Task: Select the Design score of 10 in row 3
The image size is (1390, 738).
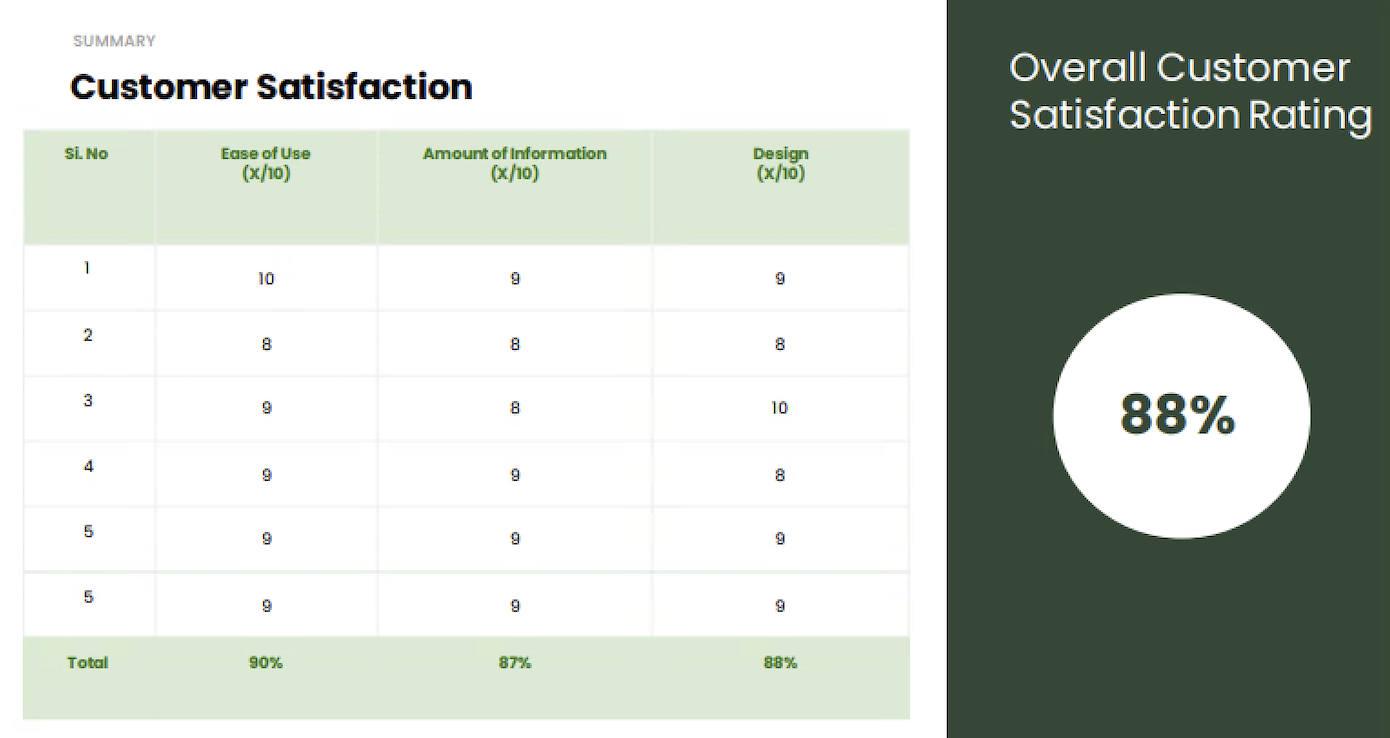Action: 780,408
